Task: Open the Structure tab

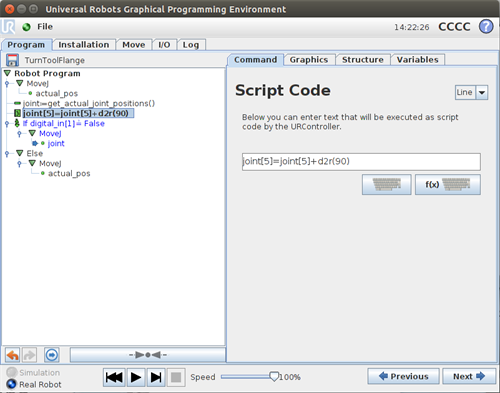Action: click(363, 60)
